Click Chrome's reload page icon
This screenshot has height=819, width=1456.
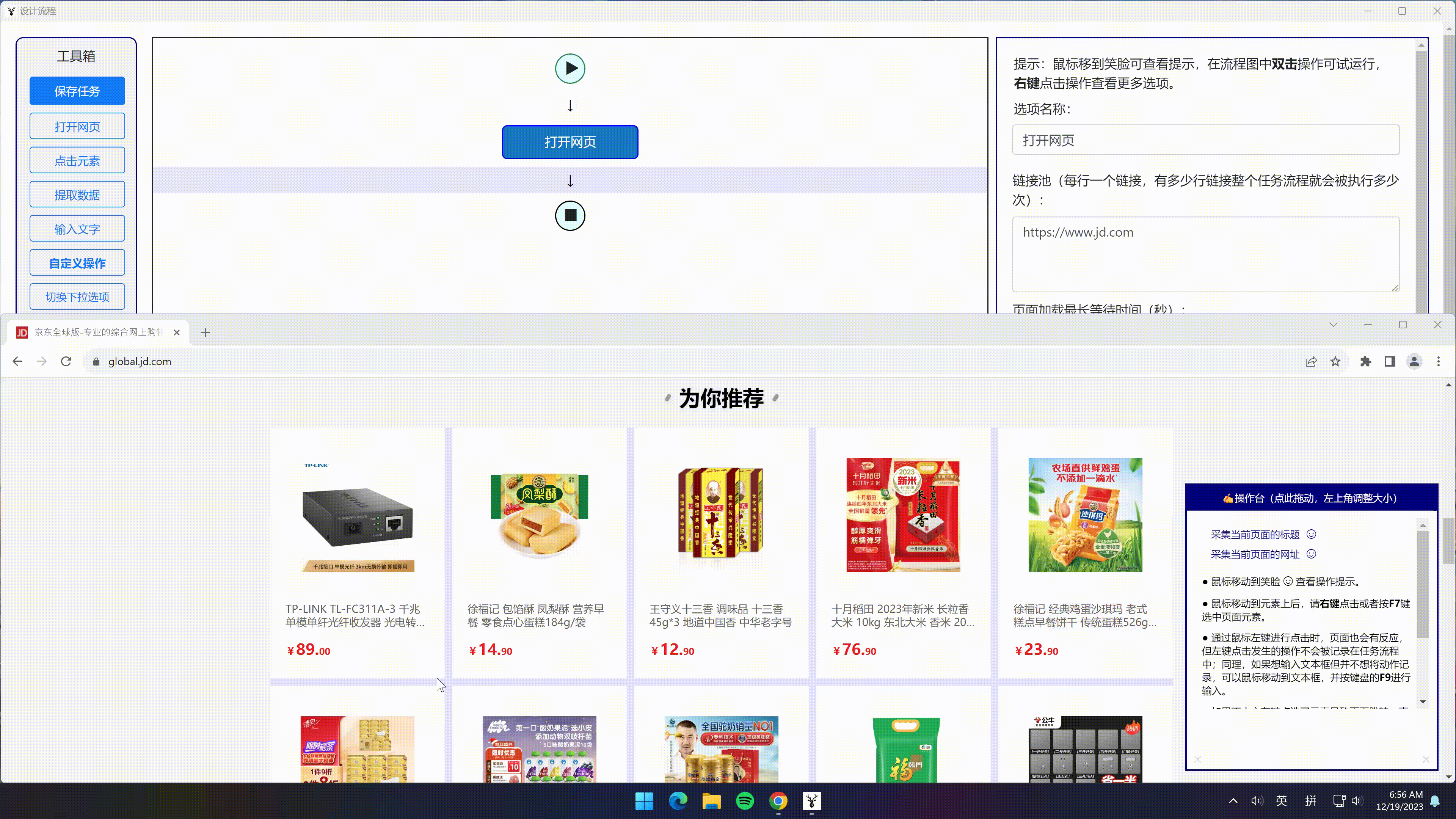[x=66, y=361]
